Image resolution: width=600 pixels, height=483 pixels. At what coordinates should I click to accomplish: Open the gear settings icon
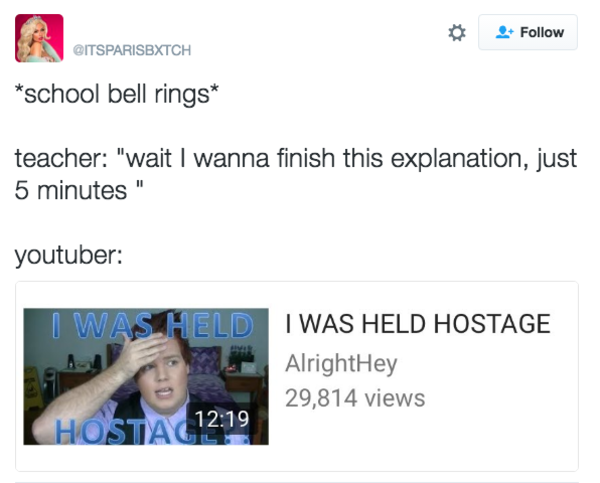[457, 33]
